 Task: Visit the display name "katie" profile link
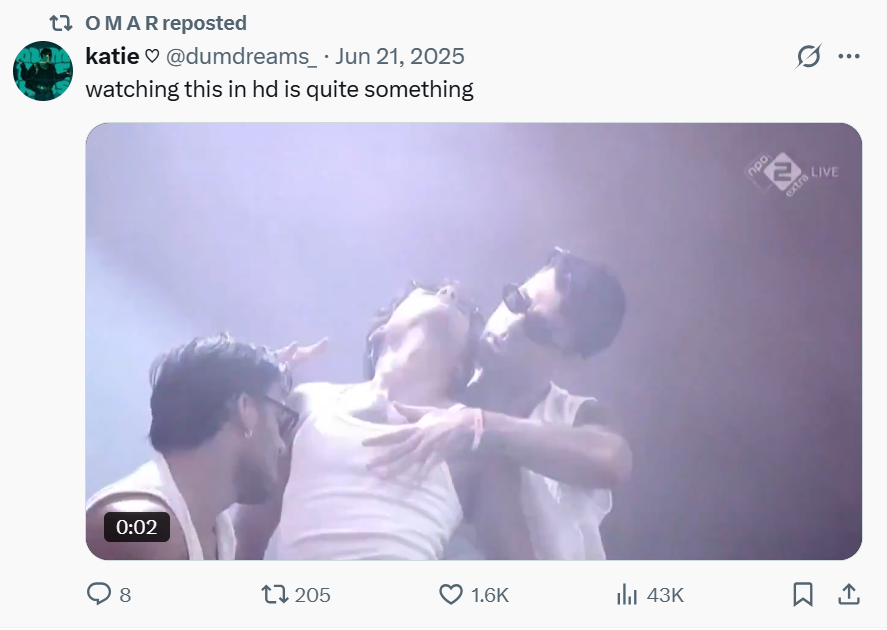(112, 57)
